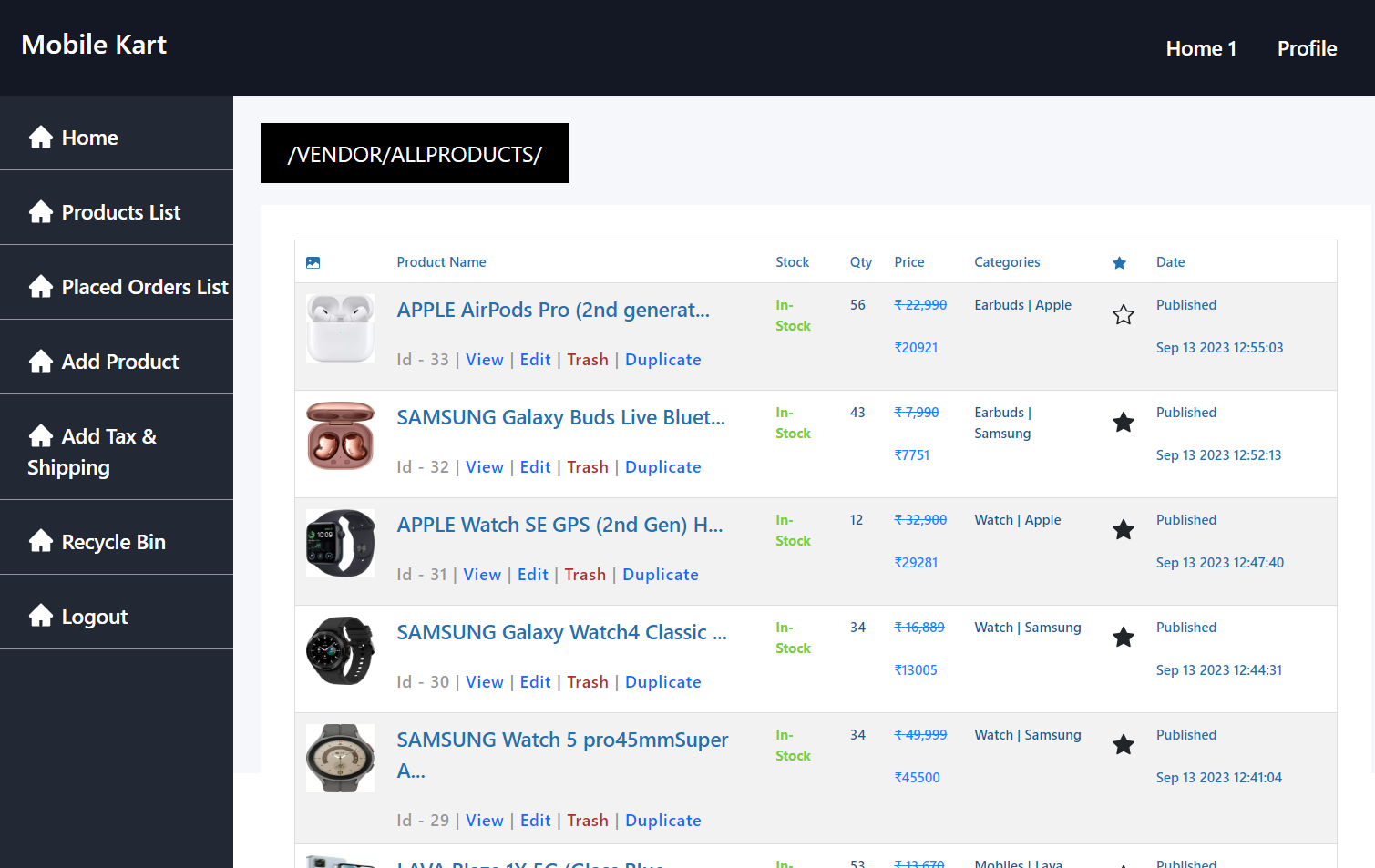
Task: Click the house icon beside Add Tax & Shipping
Action: pos(41,436)
